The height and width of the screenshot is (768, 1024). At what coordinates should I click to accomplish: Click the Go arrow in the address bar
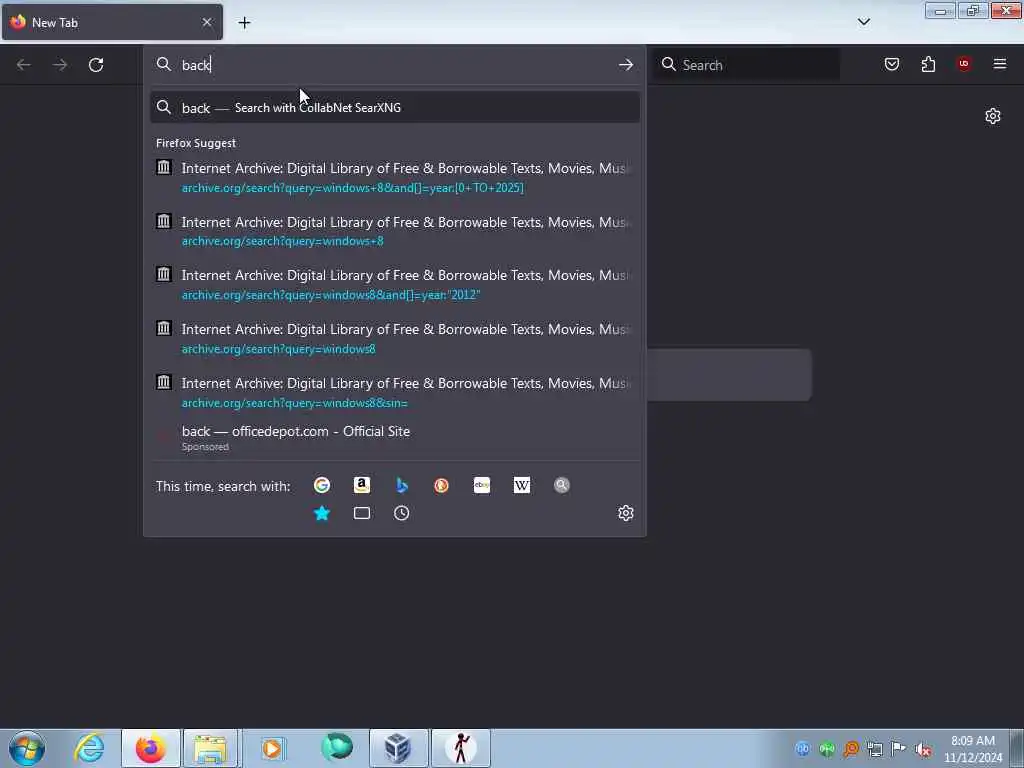(x=626, y=65)
